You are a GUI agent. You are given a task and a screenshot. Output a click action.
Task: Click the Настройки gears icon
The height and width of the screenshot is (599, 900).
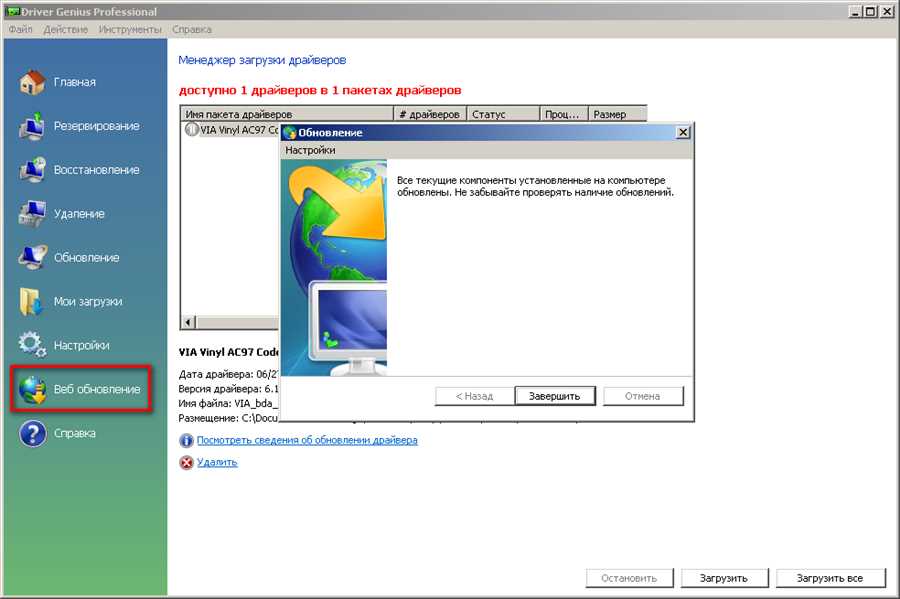click(32, 344)
